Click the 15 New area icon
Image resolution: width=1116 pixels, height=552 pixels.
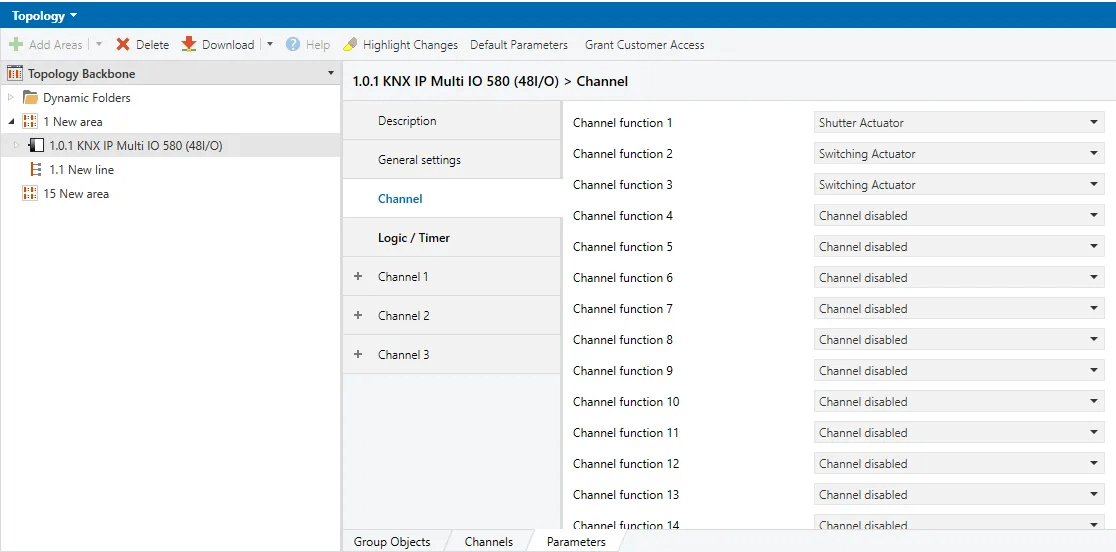30,194
